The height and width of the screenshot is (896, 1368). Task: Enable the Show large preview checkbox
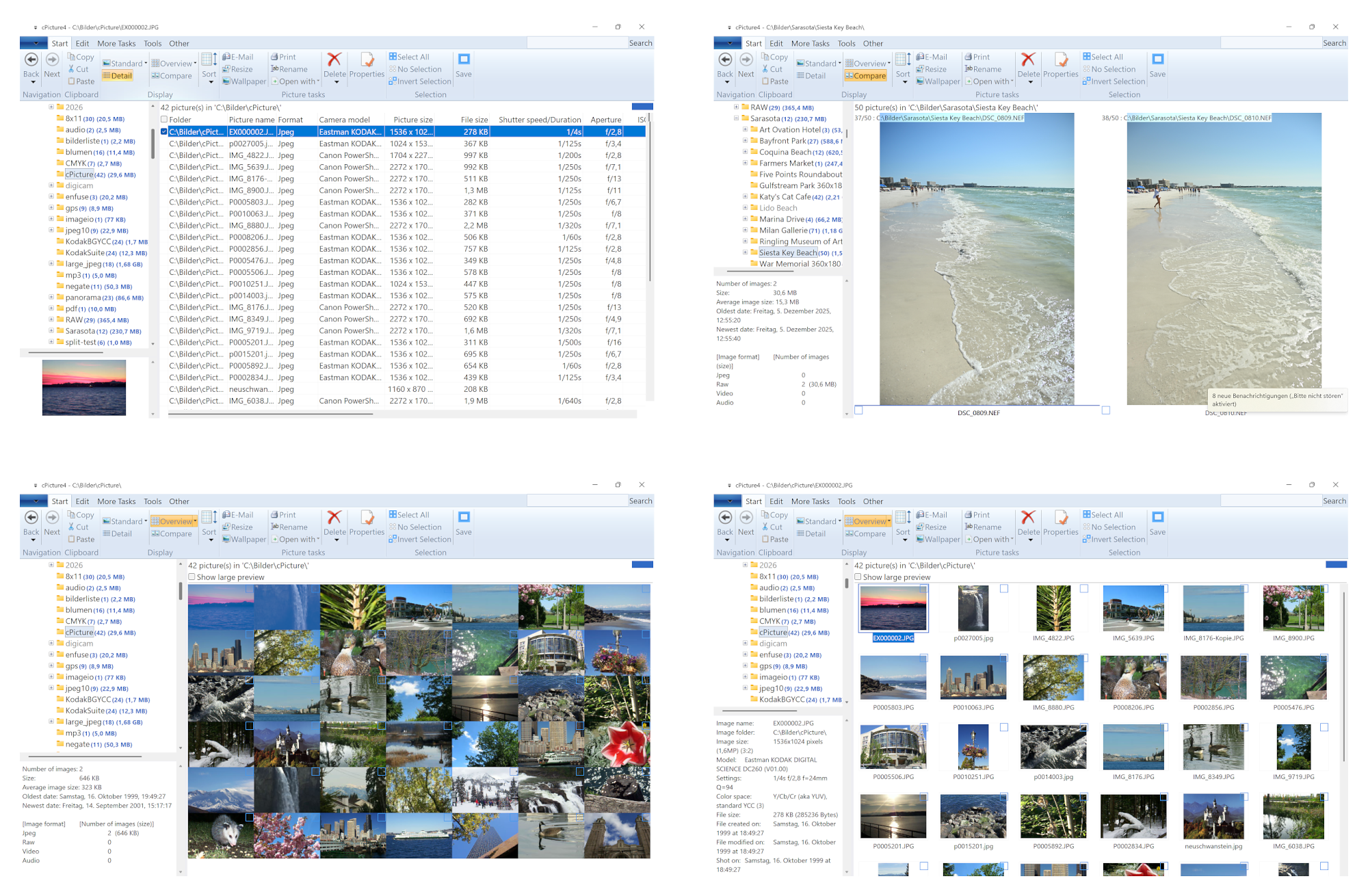point(192,577)
